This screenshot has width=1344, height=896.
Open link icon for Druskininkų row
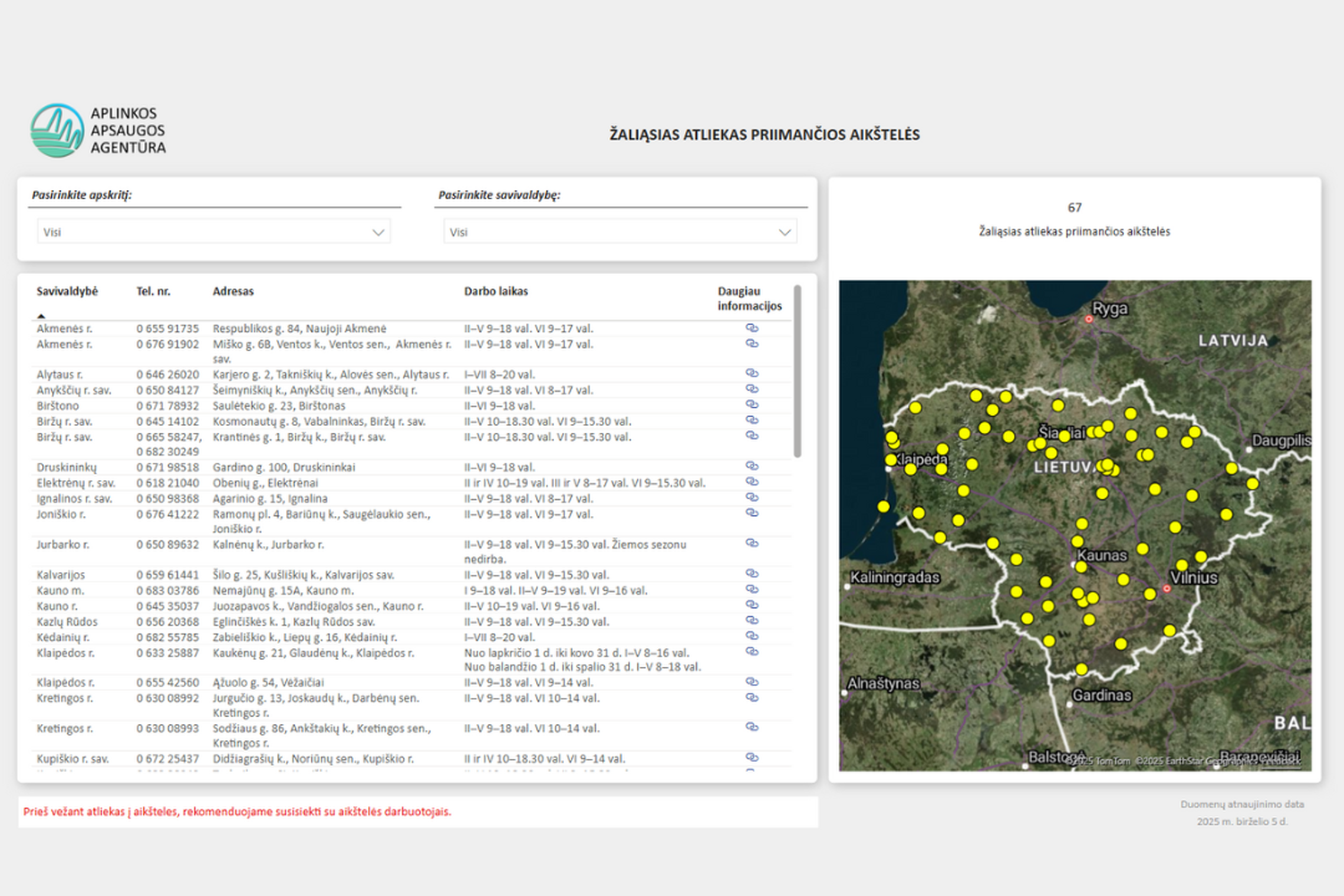(x=752, y=466)
